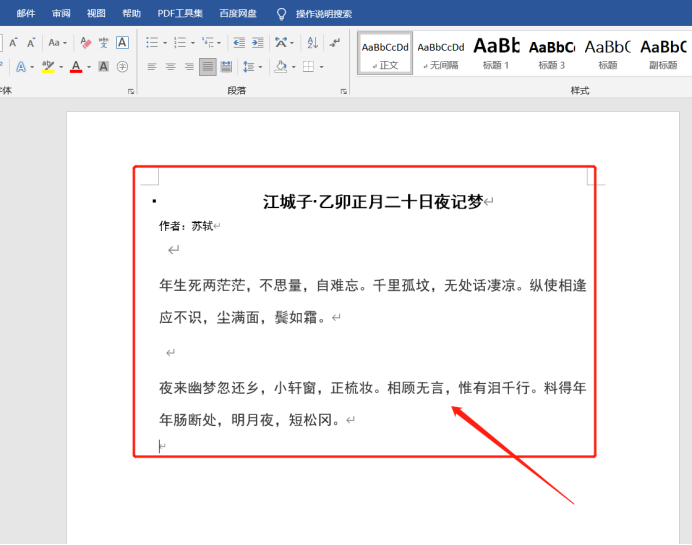Click the line 年肠断处，明月夜，短松冈
Image resolution: width=692 pixels, height=545 pixels.
click(x=249, y=420)
